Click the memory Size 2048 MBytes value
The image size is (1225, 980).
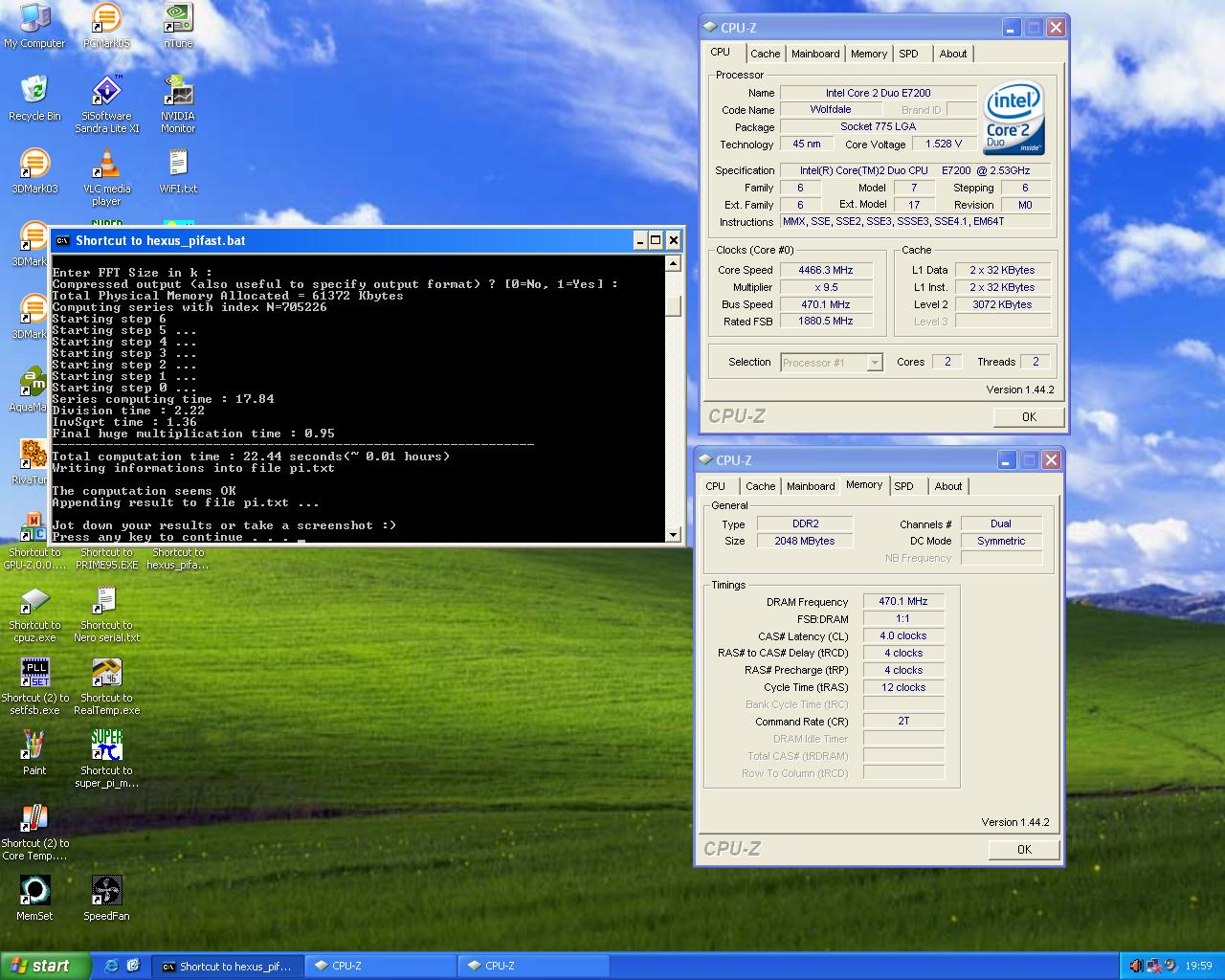click(x=804, y=541)
